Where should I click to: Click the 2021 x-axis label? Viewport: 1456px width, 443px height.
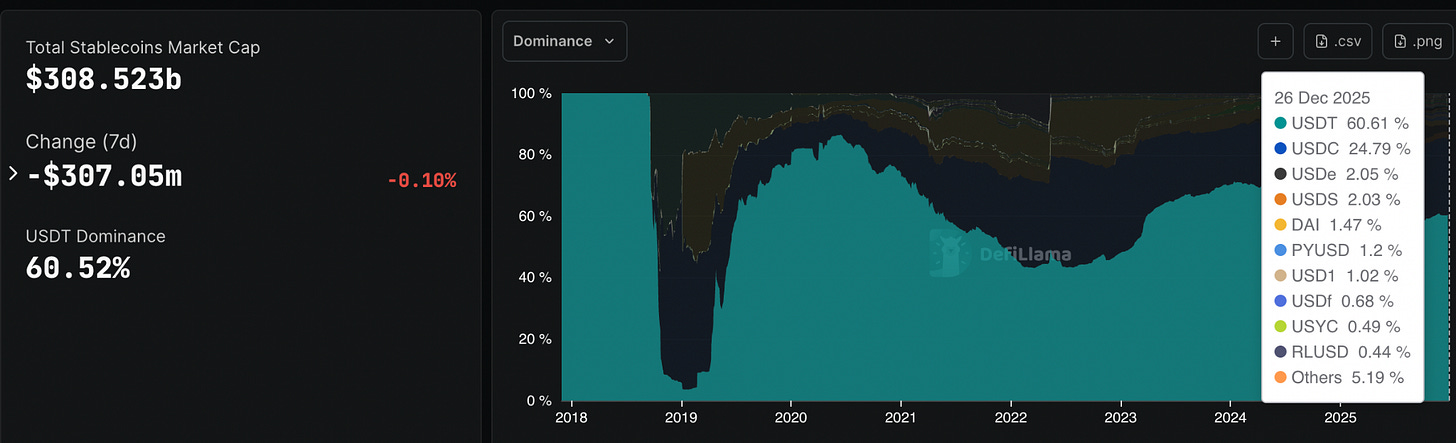pos(901,417)
